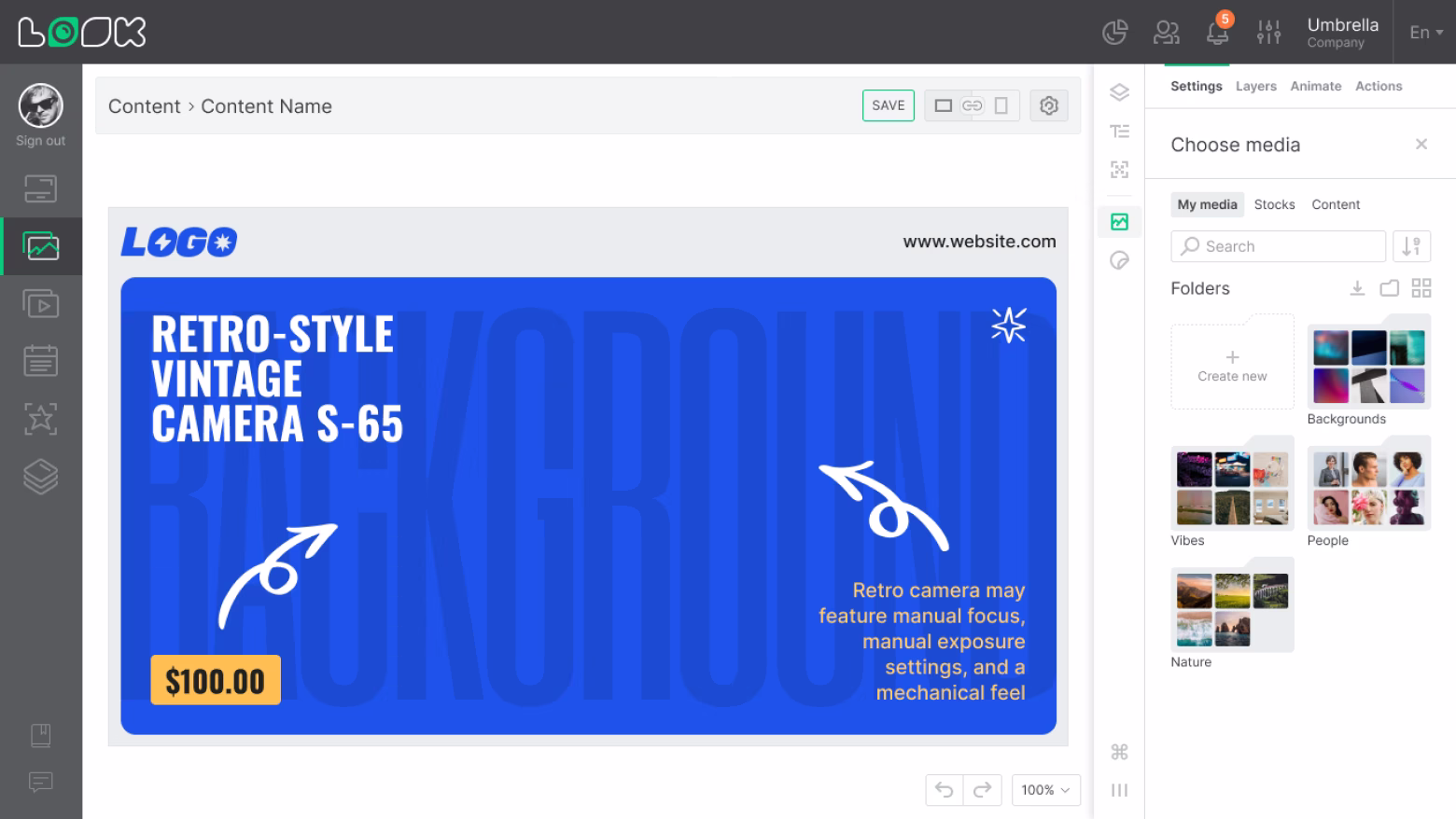Select the www.website.com text on canvas
The height and width of the screenshot is (819, 1456).
pyautogui.click(x=979, y=242)
